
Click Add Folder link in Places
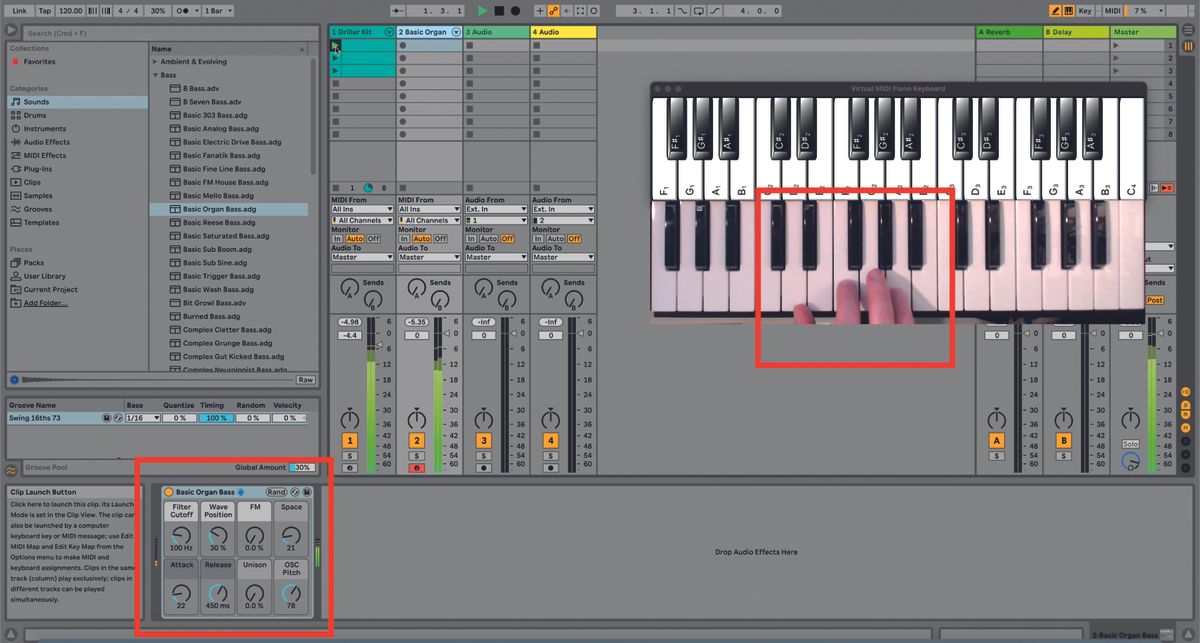tap(45, 303)
